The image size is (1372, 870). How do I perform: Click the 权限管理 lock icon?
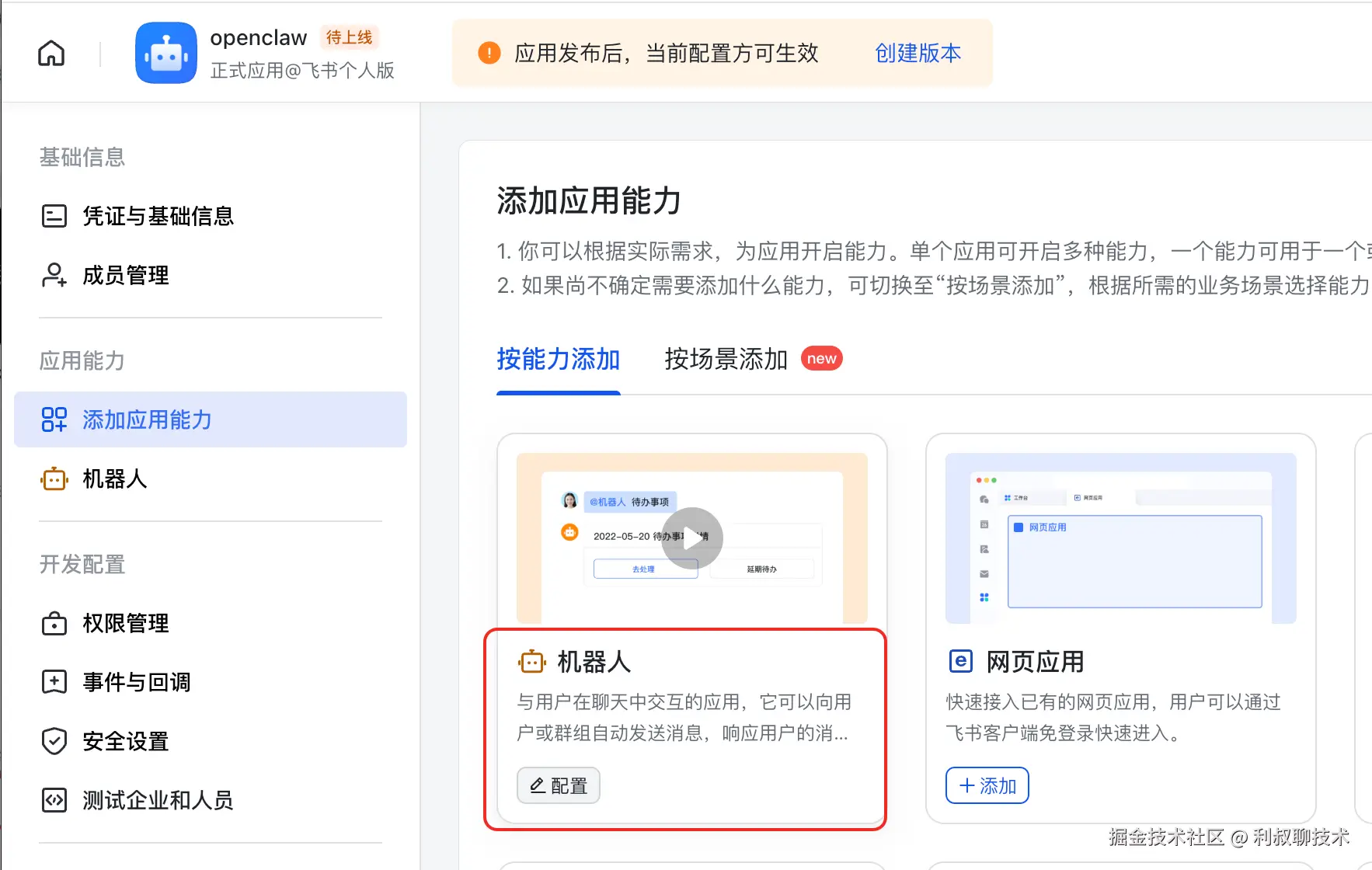point(54,623)
